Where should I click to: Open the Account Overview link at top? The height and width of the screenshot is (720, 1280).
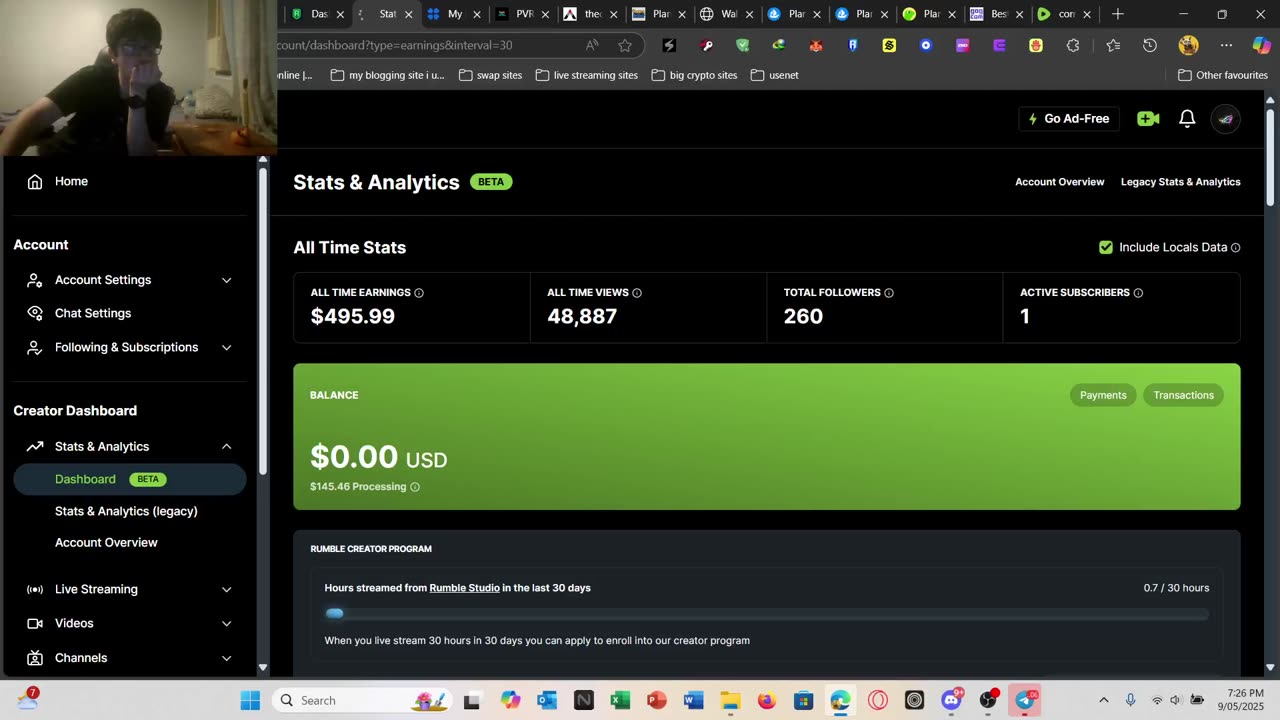click(x=1059, y=182)
